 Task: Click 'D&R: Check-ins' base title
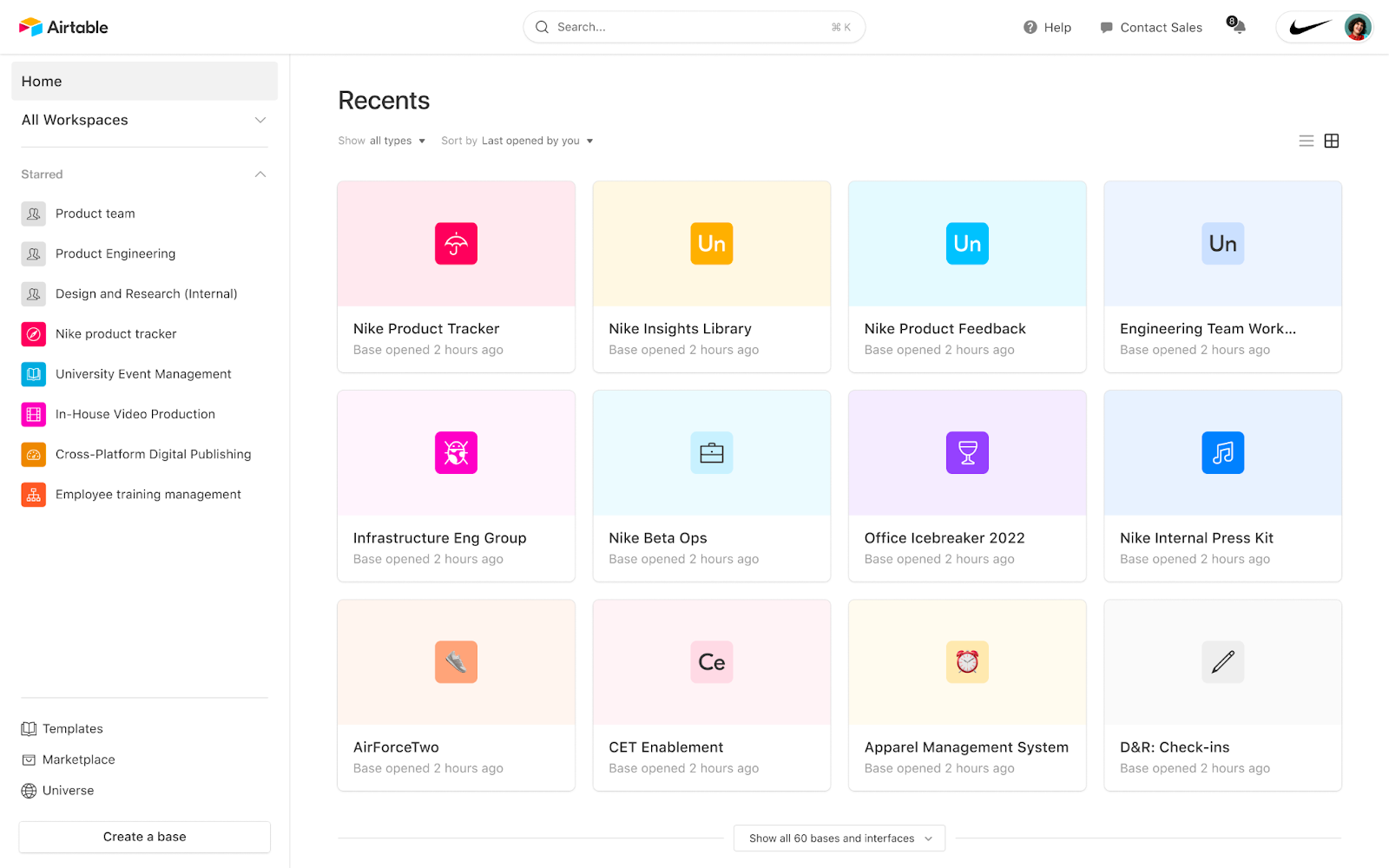point(1175,747)
